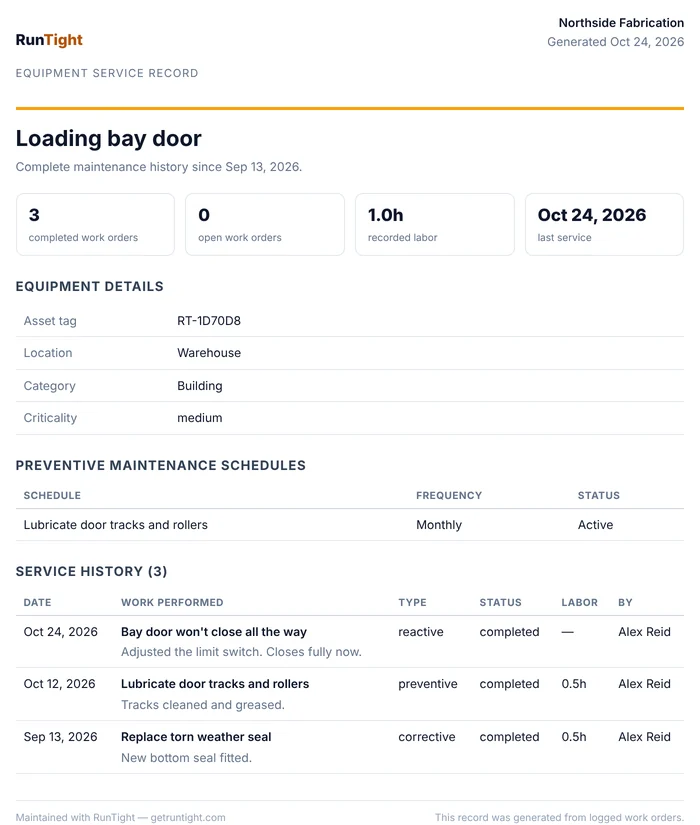Click the 'Oct 24, 2026' service history date
Image resolution: width=700 pixels, height=825 pixels.
point(61,631)
